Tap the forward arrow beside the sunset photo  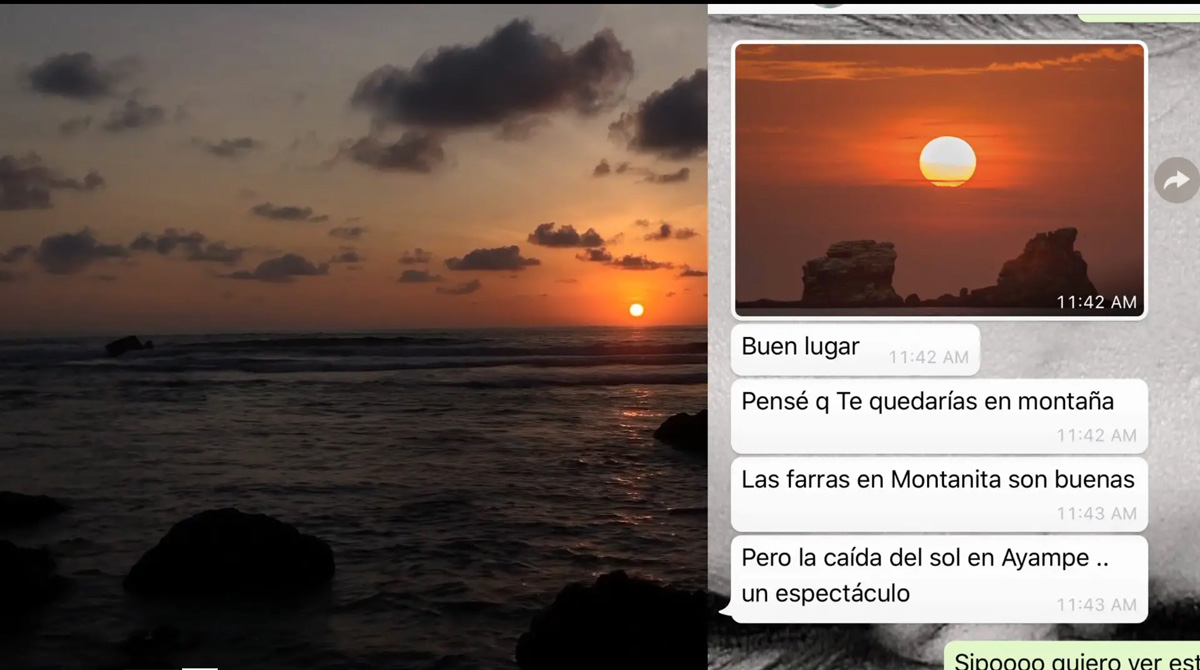(x=1176, y=181)
